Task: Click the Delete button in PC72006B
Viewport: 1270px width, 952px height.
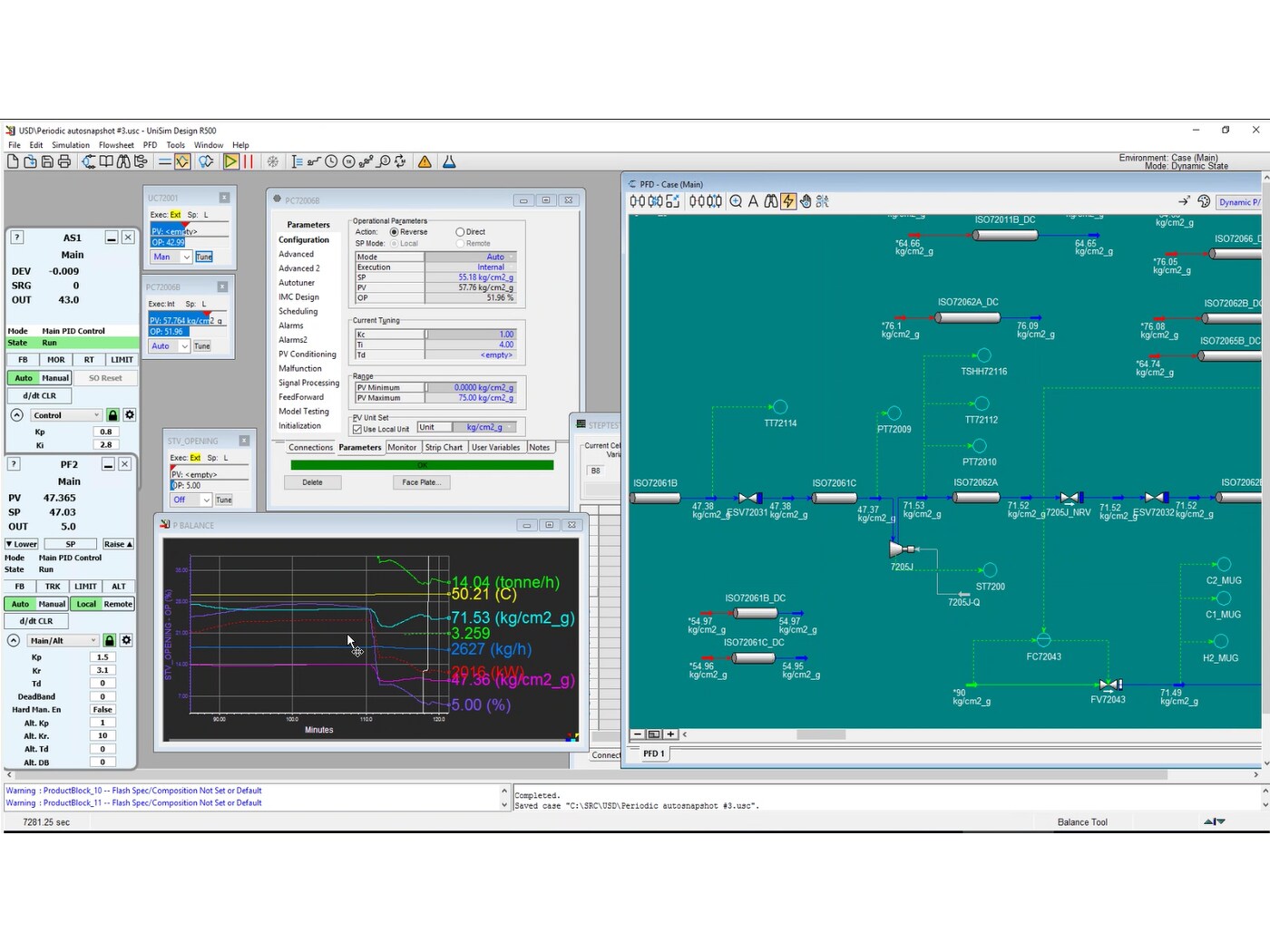Action: (x=312, y=482)
